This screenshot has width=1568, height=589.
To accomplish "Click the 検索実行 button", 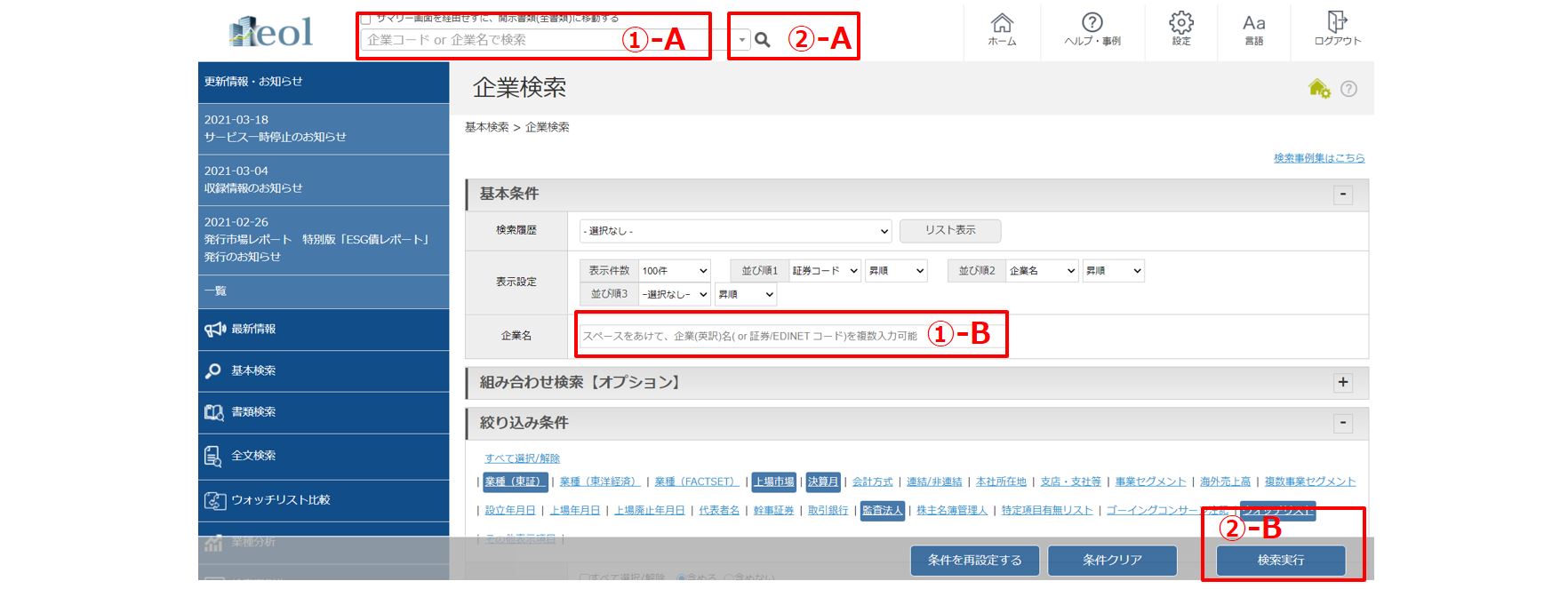I will coord(1280,561).
